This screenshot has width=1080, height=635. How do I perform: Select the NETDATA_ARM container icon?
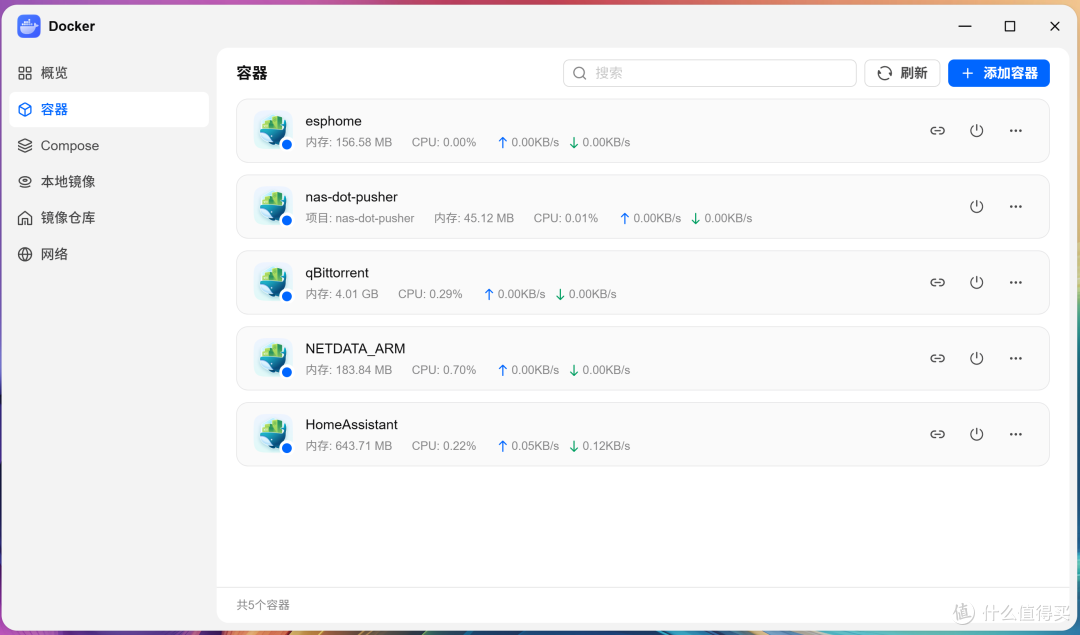click(273, 357)
